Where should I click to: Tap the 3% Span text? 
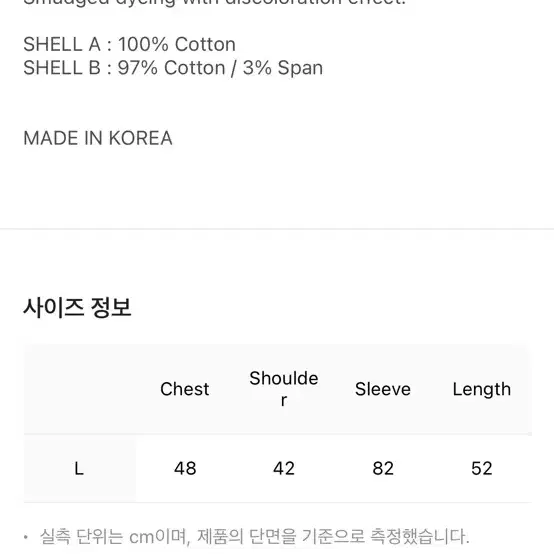[283, 67]
